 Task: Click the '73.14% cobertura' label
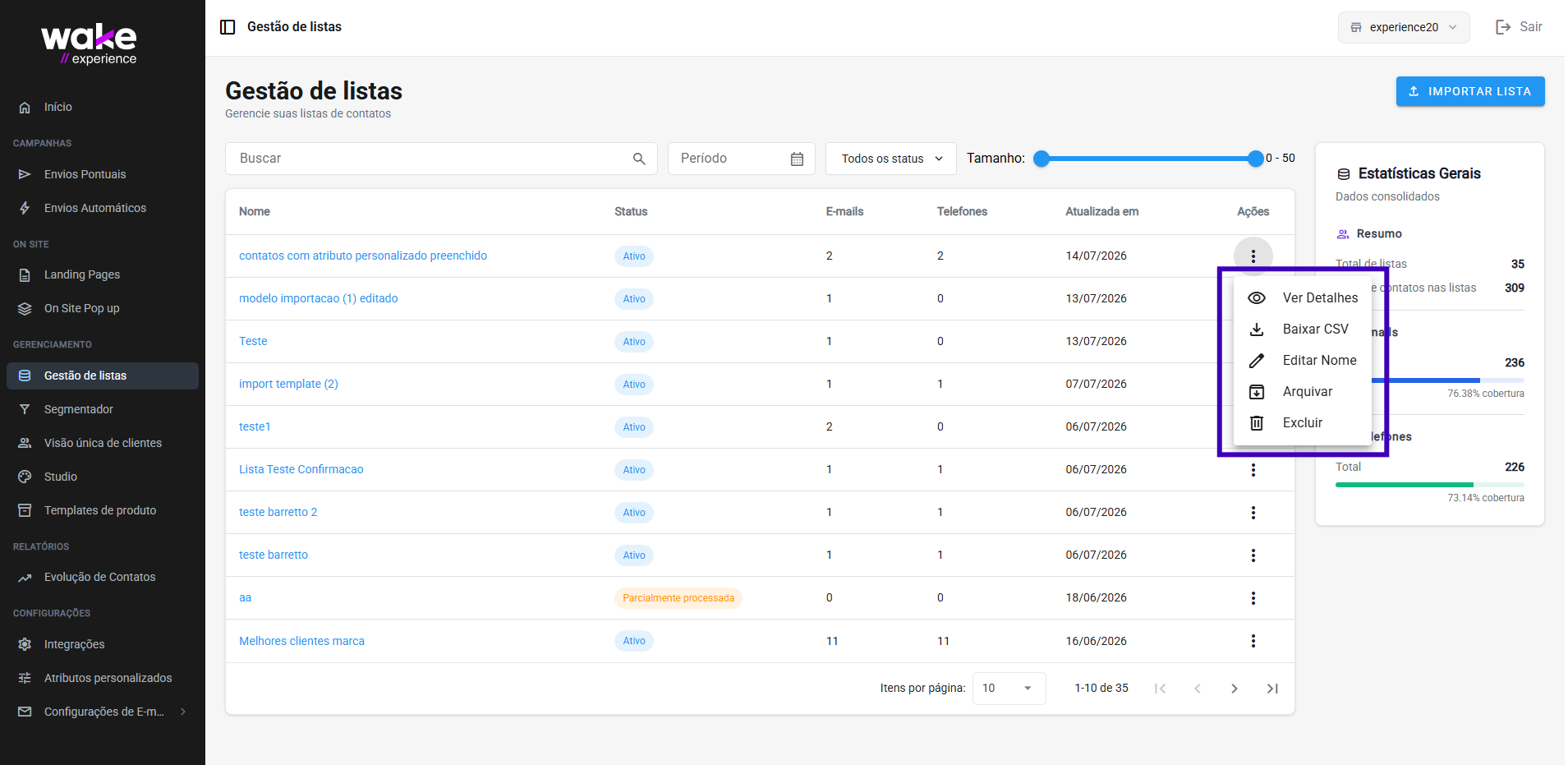click(x=1486, y=498)
